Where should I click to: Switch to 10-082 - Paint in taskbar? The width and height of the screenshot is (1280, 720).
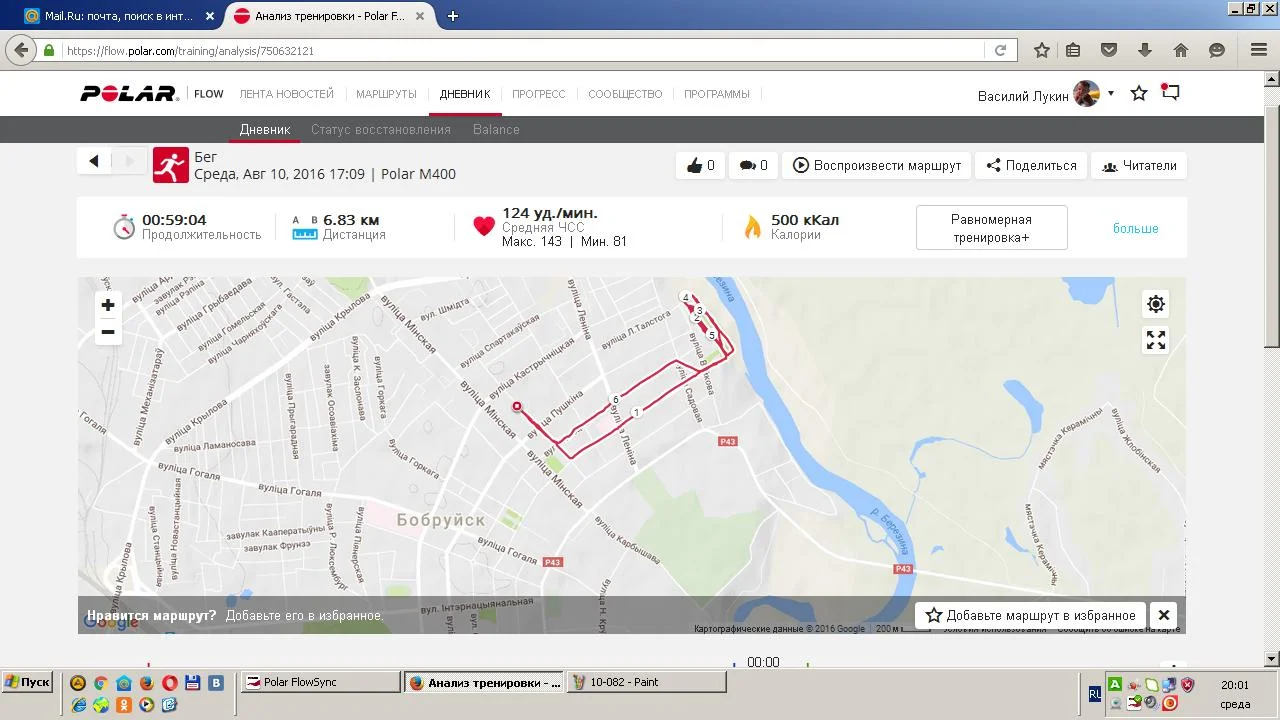648,682
